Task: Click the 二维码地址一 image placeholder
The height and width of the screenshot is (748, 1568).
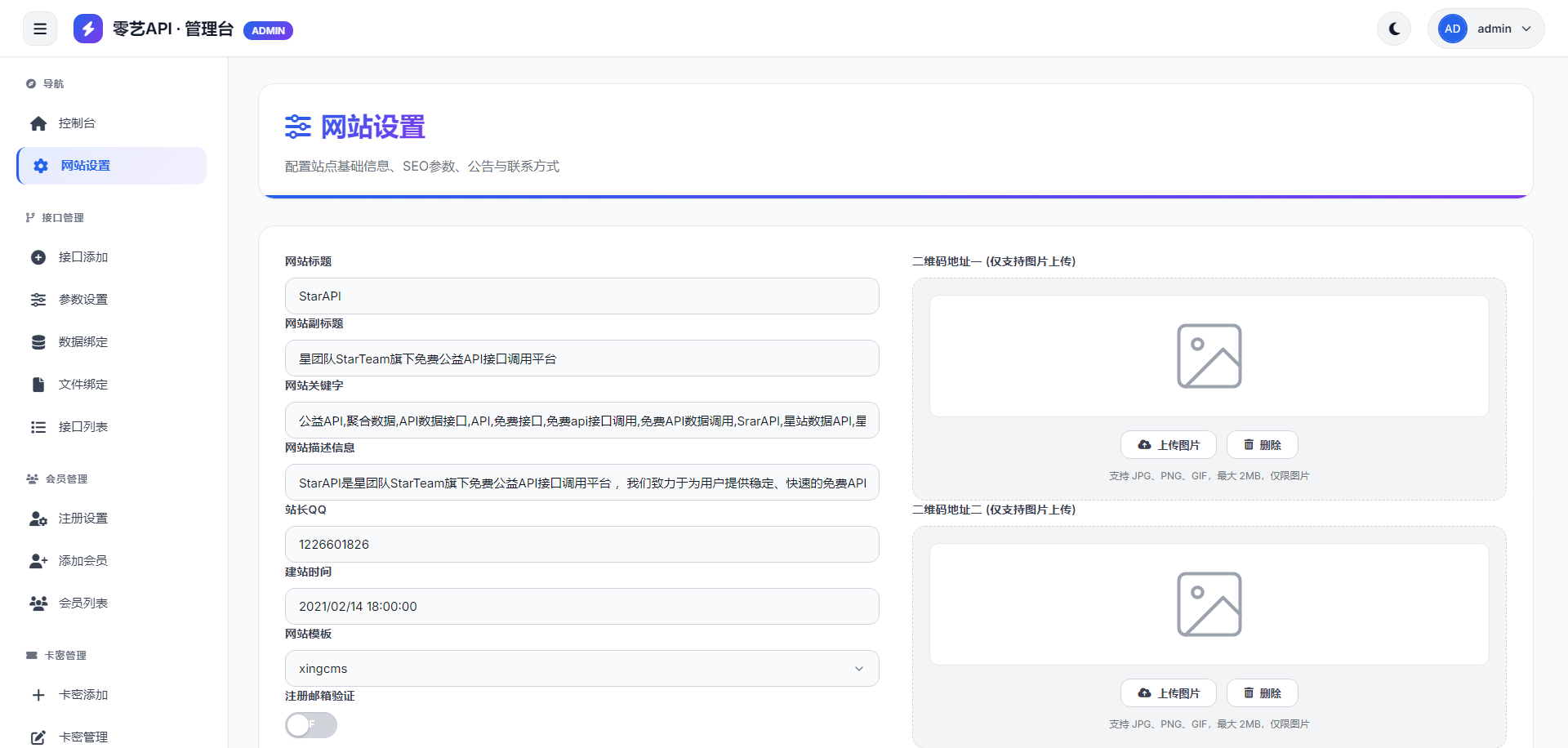Action: coord(1209,356)
